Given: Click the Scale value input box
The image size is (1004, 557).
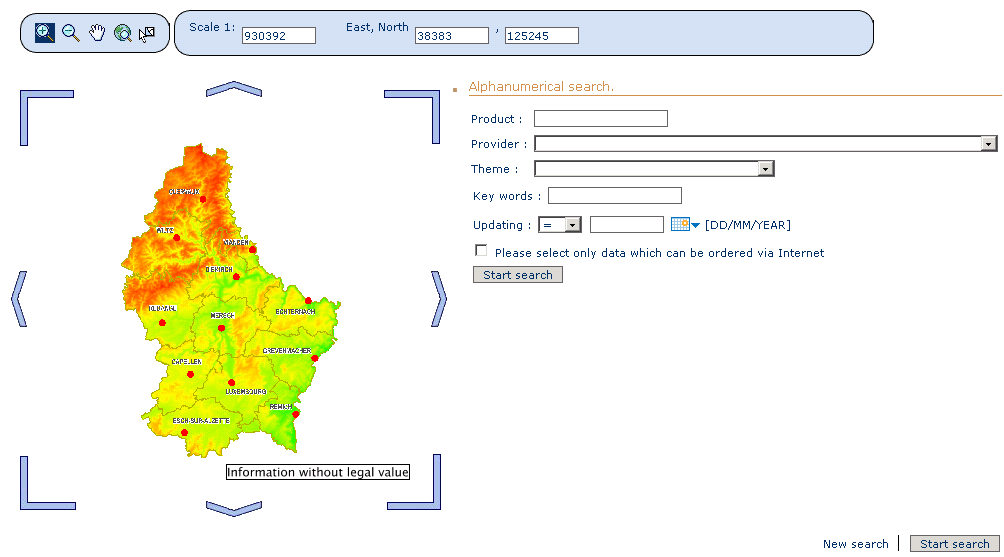Looking at the screenshot, I should 279,36.
